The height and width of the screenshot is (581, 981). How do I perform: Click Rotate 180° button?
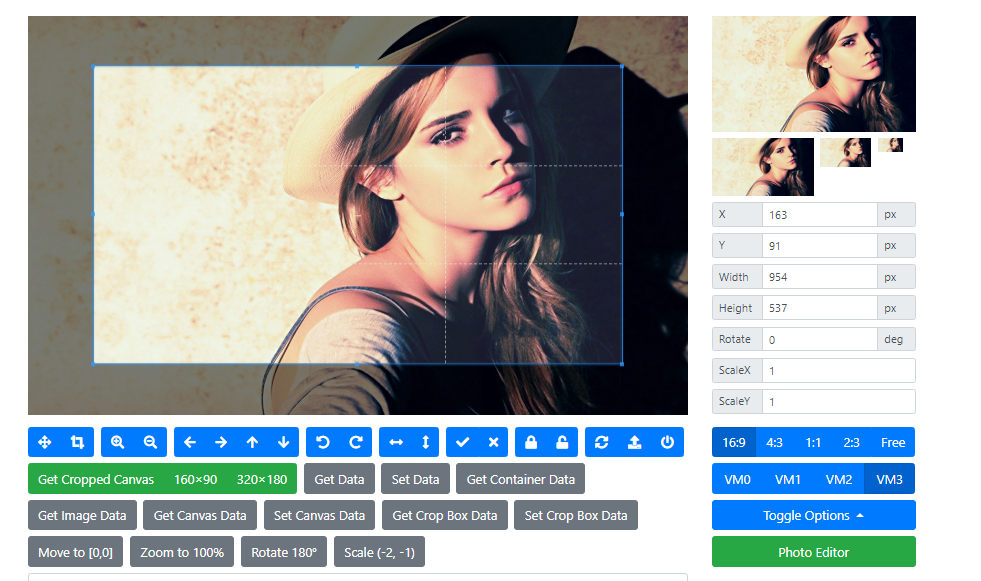pyautogui.click(x=284, y=552)
